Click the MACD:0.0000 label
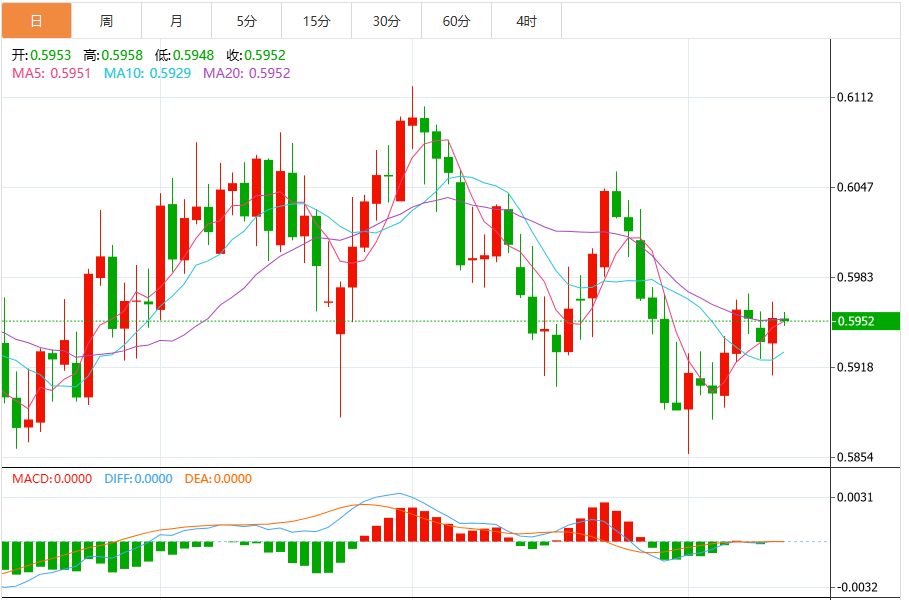 coord(52,479)
